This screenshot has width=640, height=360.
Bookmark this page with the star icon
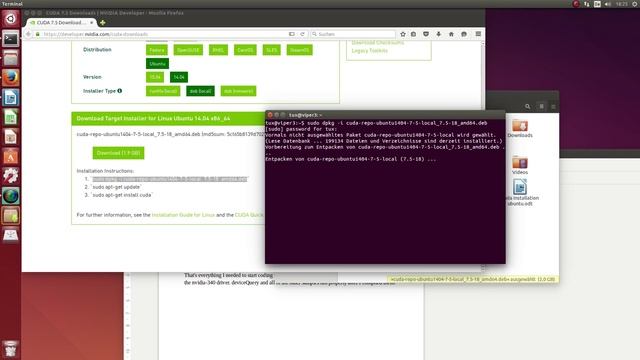pos(403,34)
